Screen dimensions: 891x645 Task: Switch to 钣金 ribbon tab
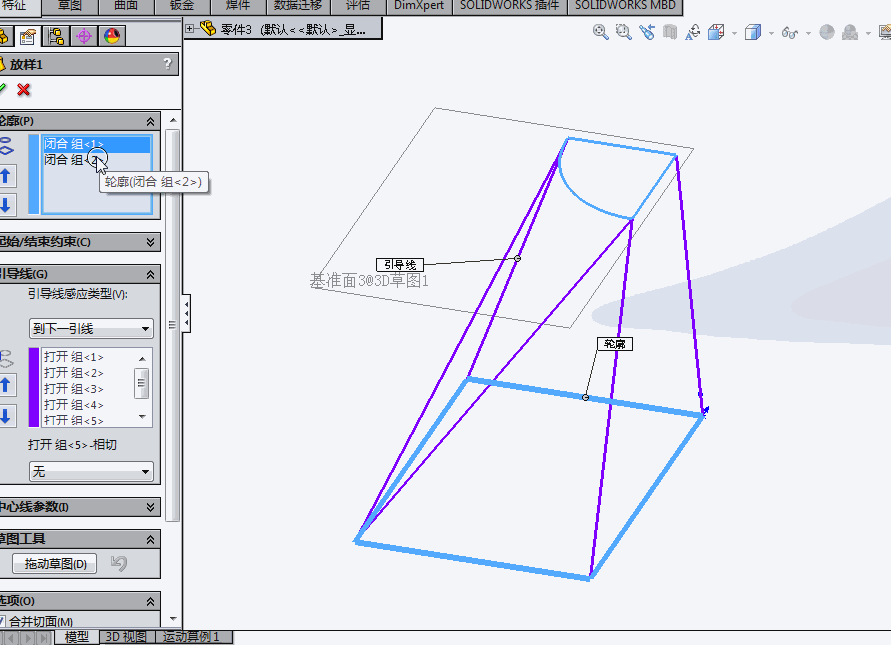[x=182, y=6]
